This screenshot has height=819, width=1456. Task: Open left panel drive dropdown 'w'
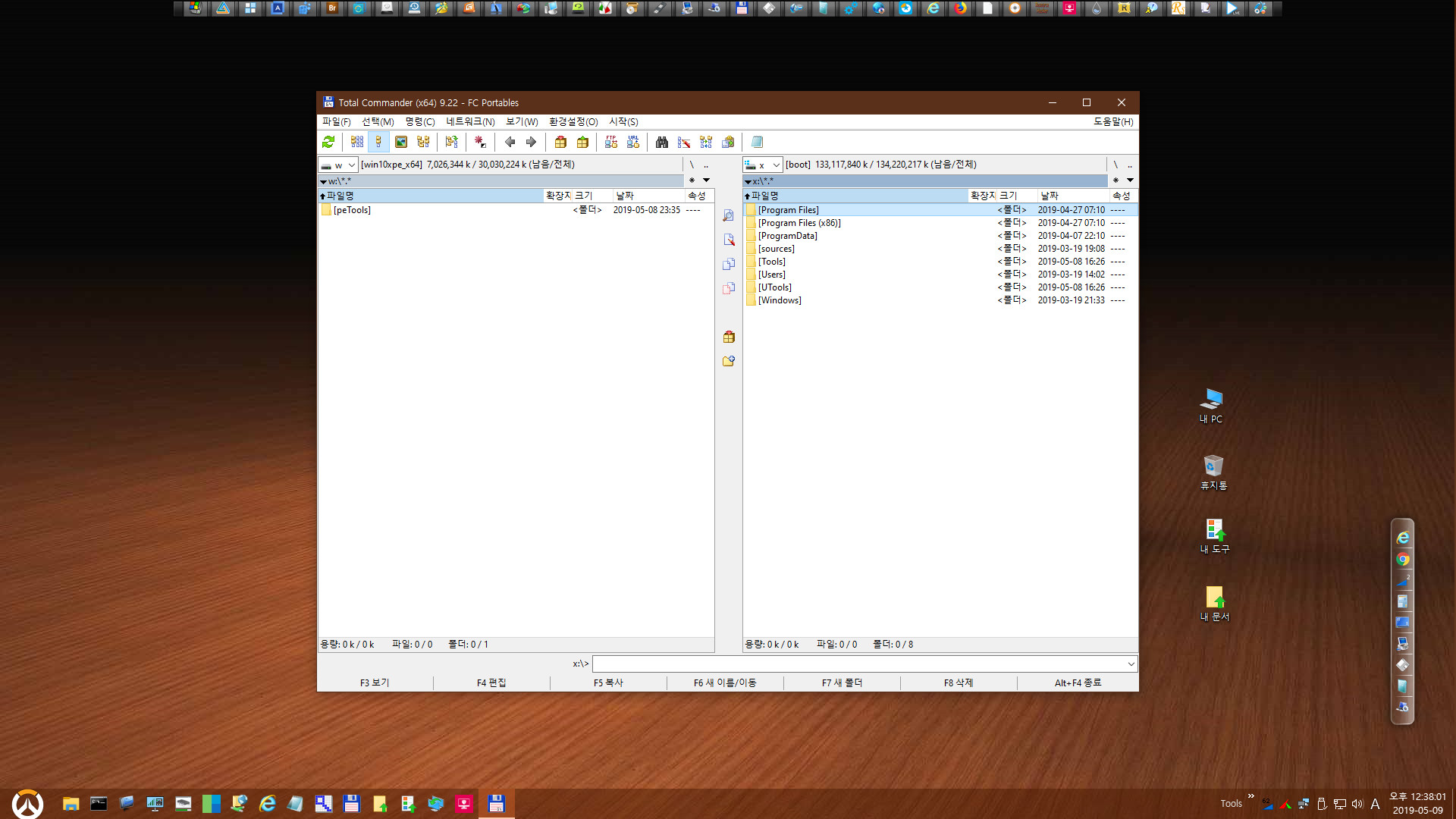(x=338, y=165)
